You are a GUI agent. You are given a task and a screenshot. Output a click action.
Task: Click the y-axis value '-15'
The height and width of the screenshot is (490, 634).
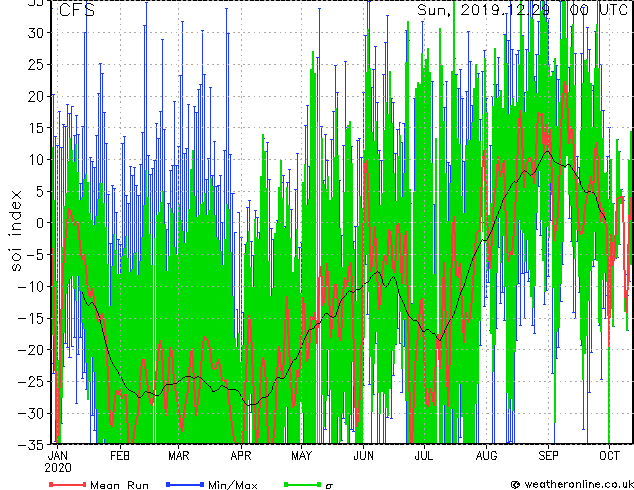[31, 318]
